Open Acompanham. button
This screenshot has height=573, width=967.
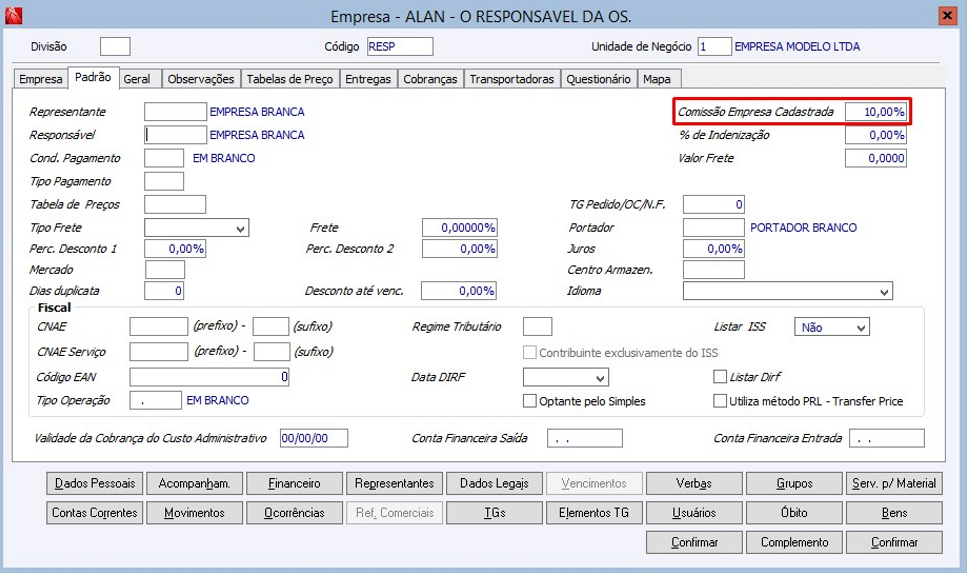click(195, 484)
